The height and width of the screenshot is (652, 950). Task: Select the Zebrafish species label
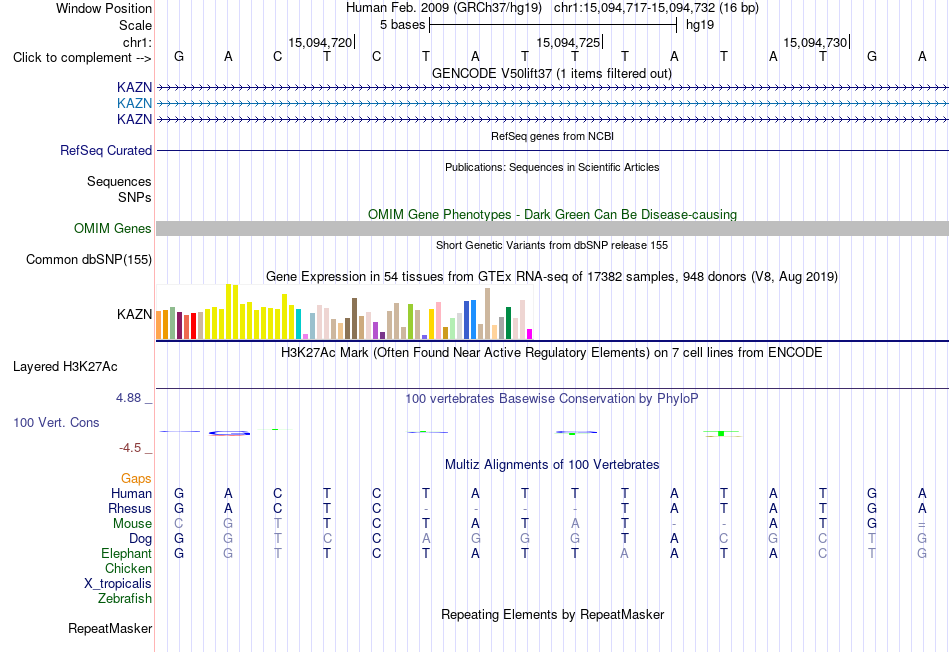coord(125,599)
